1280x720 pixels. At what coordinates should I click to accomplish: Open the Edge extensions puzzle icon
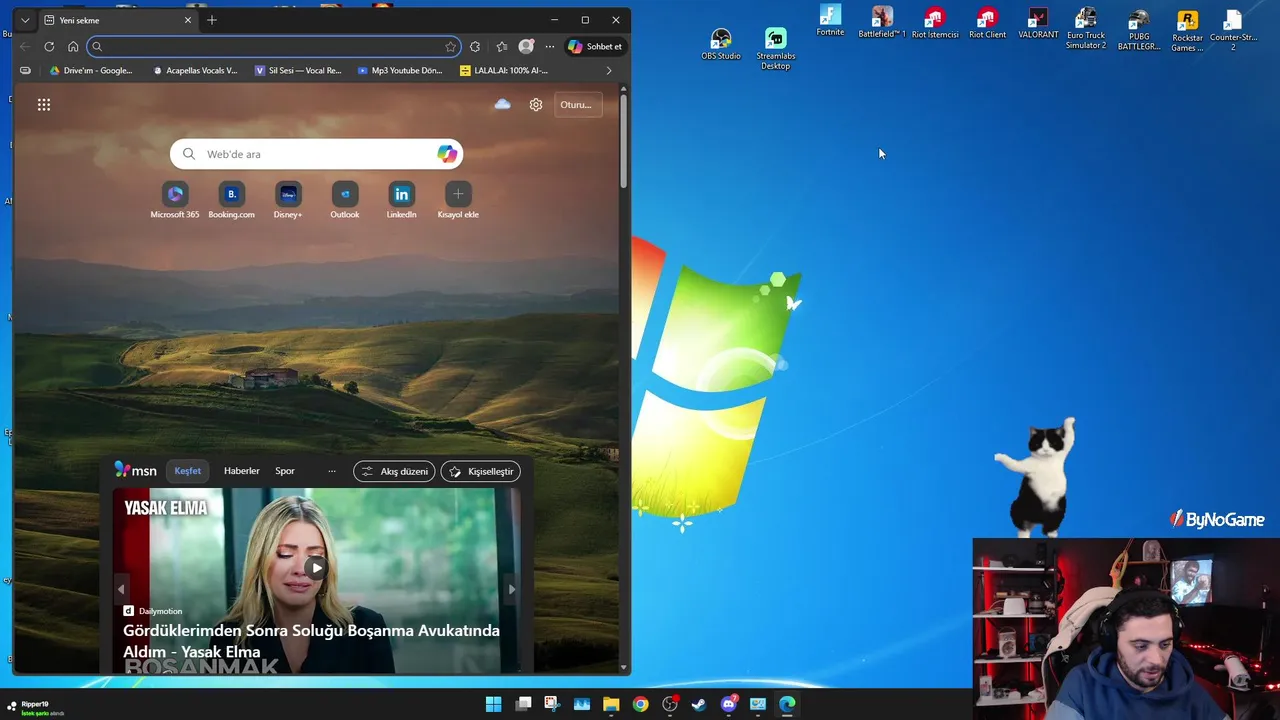point(475,46)
